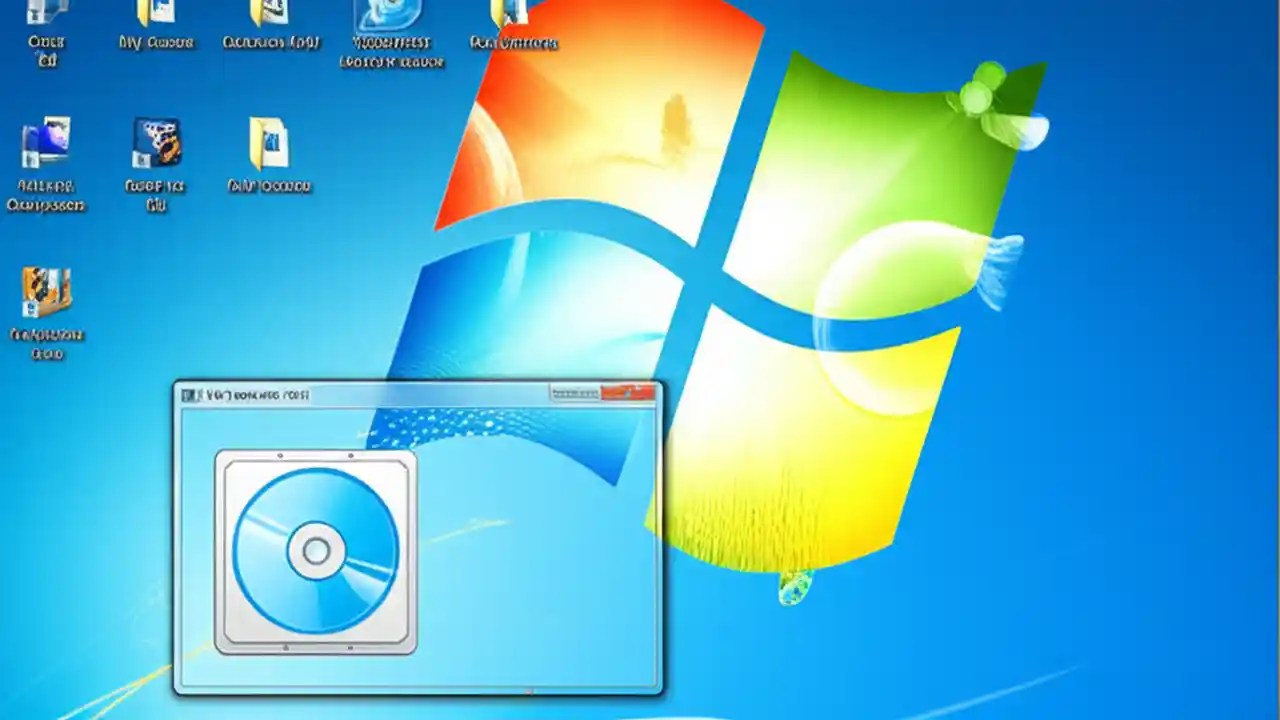The height and width of the screenshot is (720, 1280).
Task: Open the colorful DVD burner application icon
Action: pyautogui.click(x=155, y=145)
